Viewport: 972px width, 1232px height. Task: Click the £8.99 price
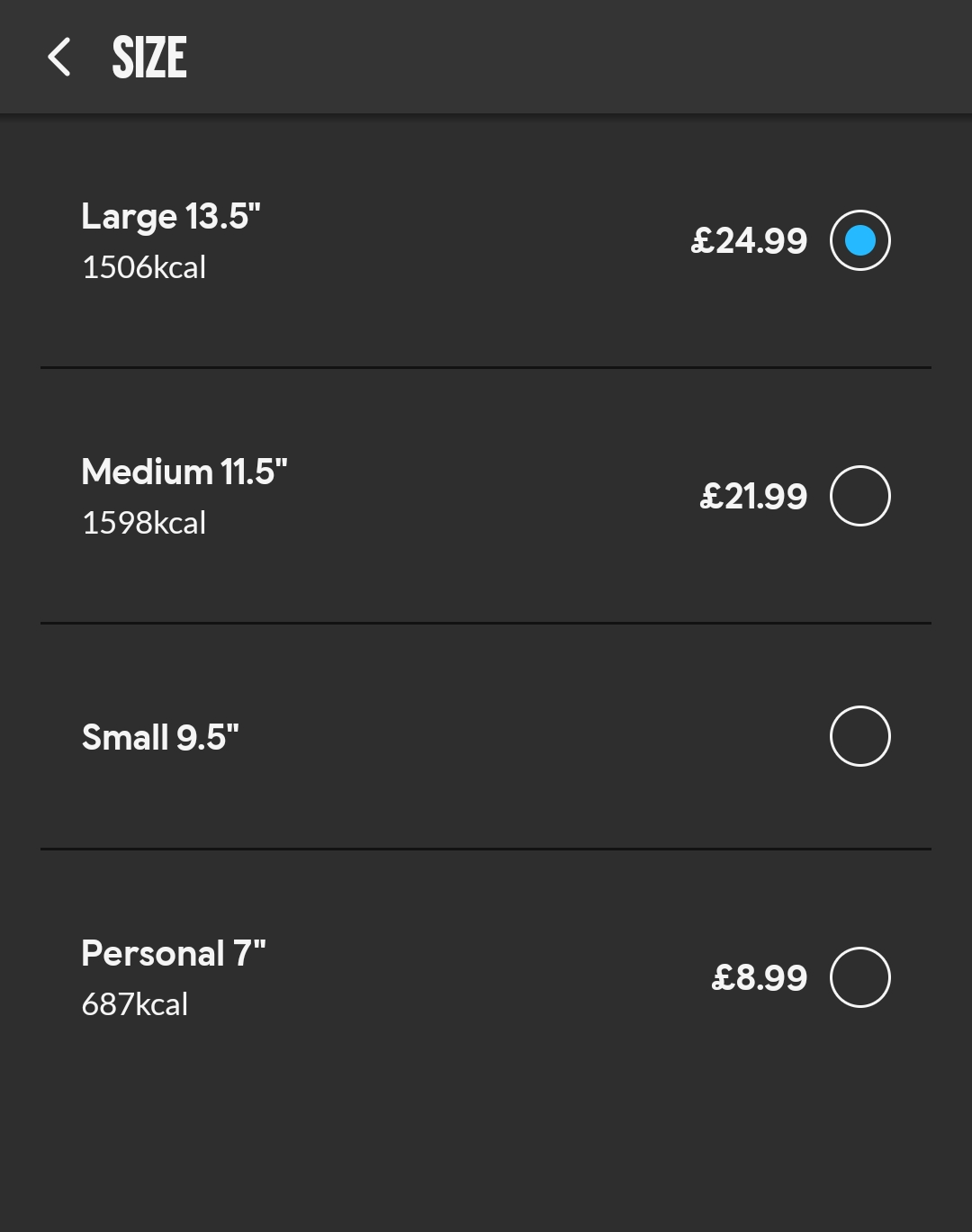(x=759, y=978)
